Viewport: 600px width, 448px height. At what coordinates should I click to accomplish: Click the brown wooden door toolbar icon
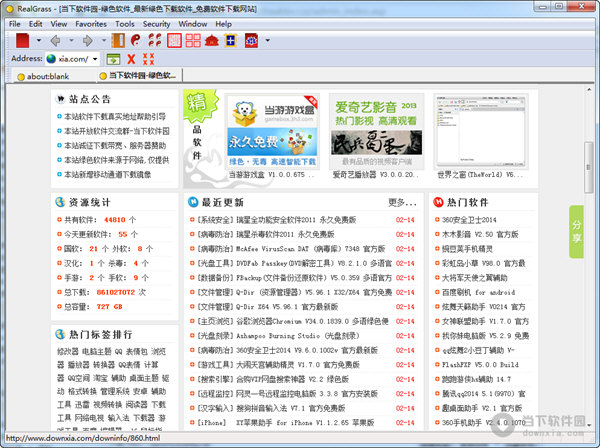pos(118,41)
